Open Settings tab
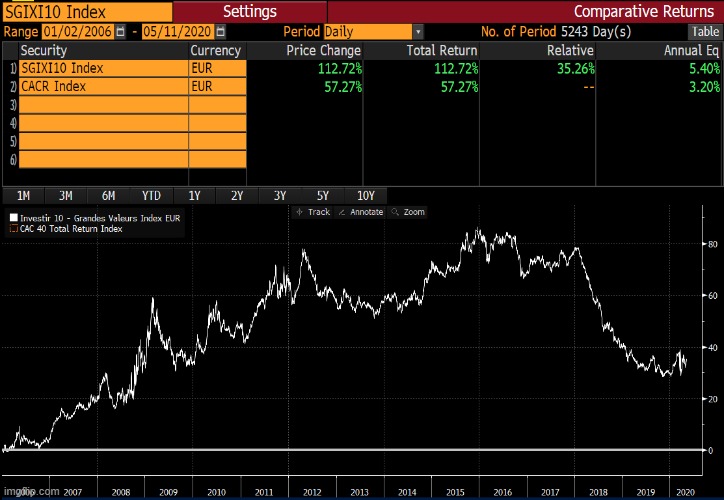 250,11
